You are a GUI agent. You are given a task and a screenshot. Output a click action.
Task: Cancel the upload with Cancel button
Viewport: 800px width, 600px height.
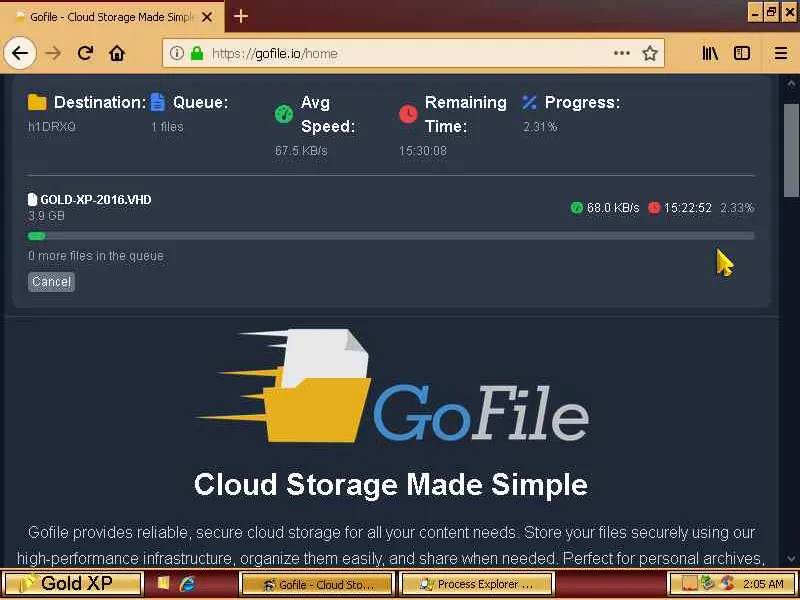pos(52,282)
